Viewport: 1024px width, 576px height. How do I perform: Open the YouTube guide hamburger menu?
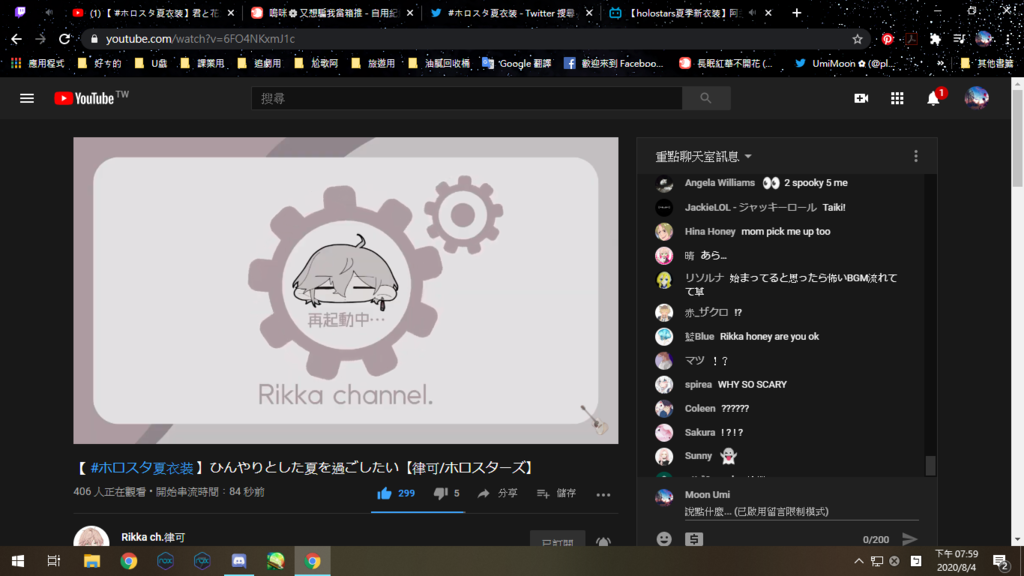click(27, 99)
